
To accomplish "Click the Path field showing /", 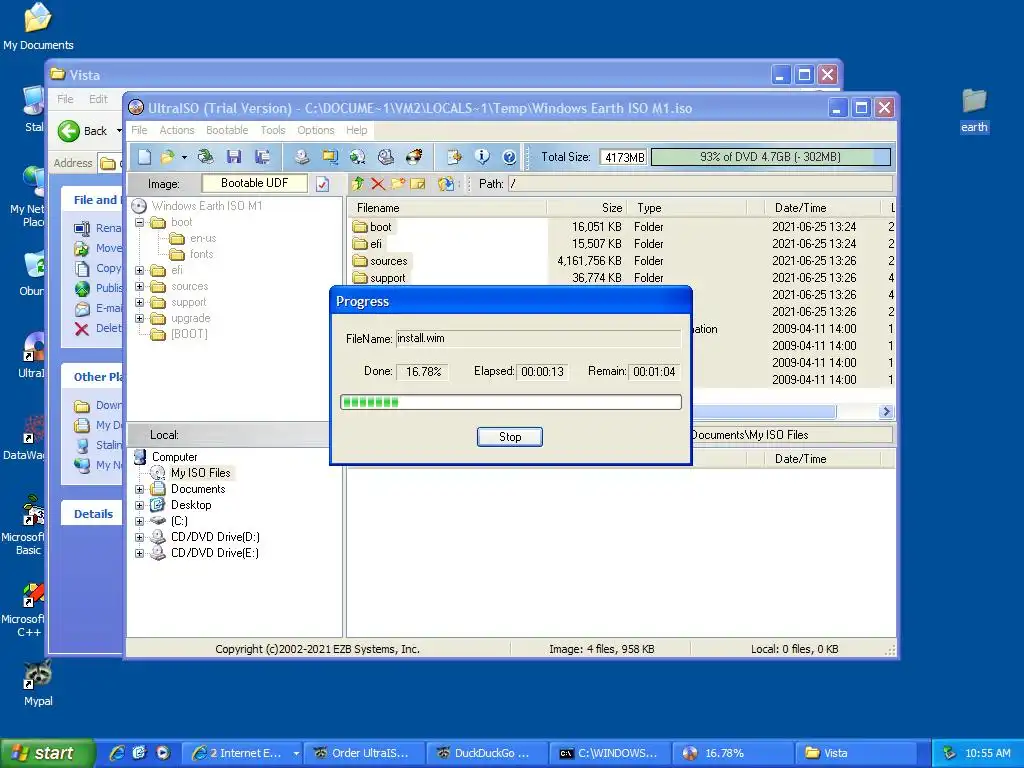I will tap(700, 184).
